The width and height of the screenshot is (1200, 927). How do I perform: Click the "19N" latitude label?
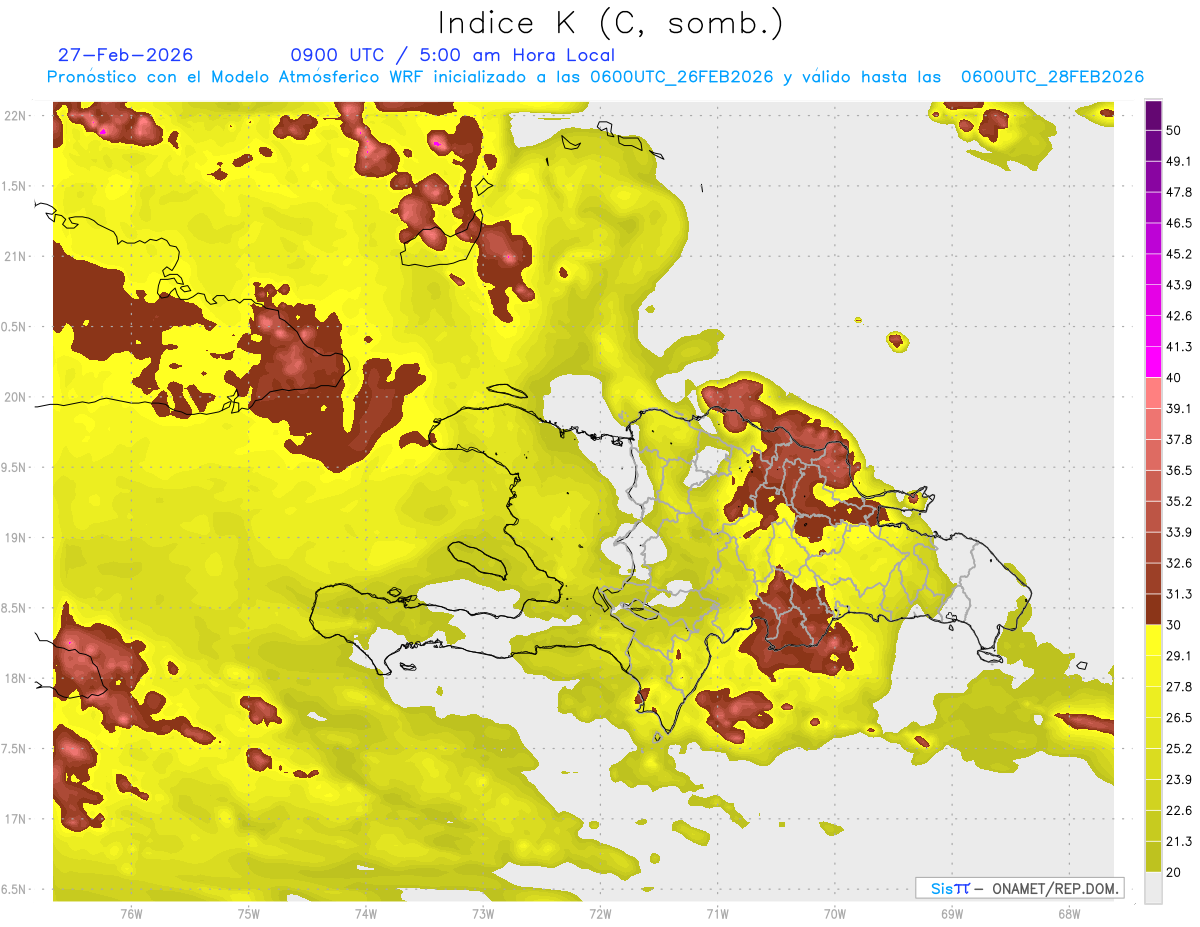point(15,538)
